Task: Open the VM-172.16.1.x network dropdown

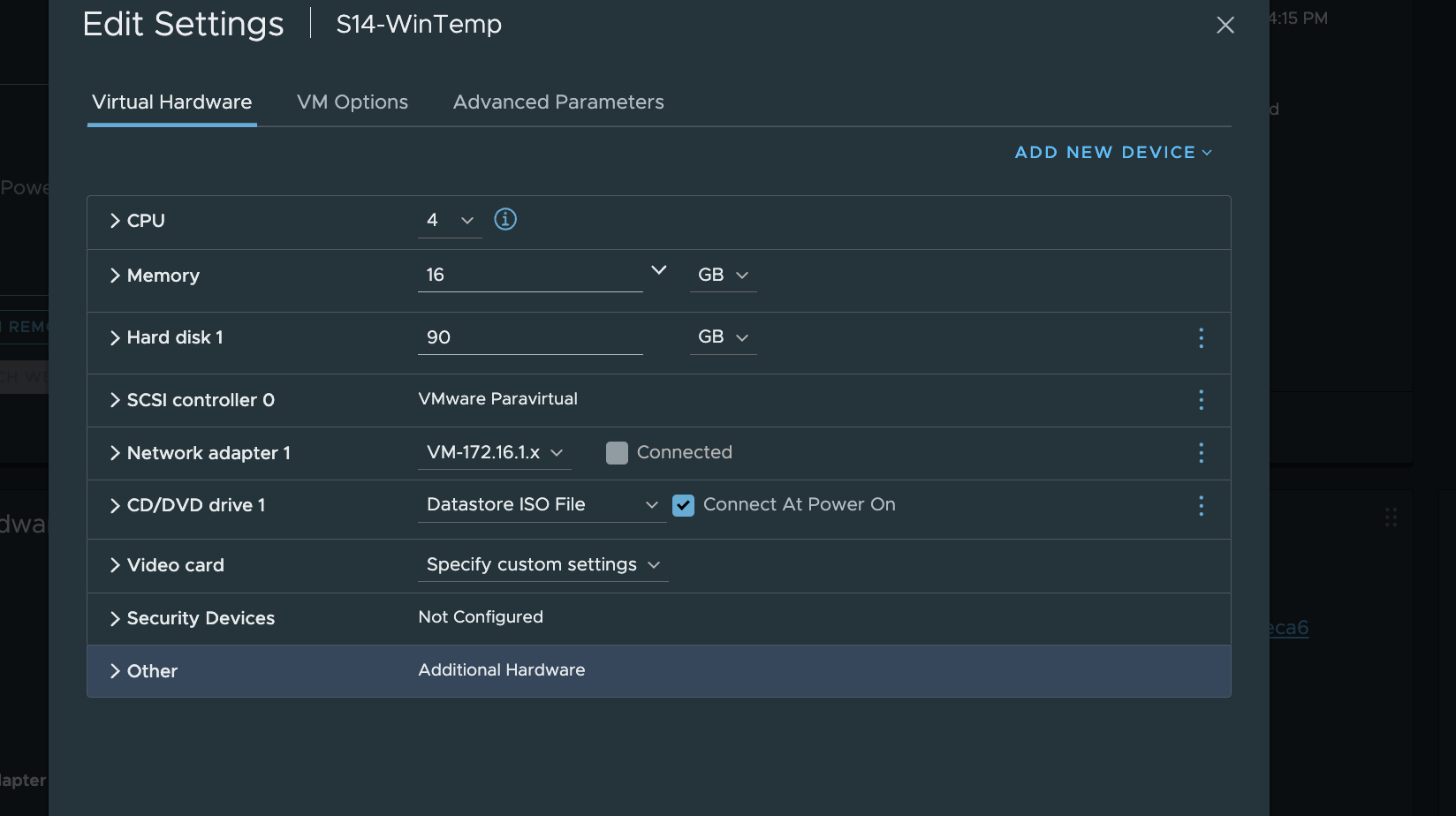Action: pyautogui.click(x=494, y=452)
